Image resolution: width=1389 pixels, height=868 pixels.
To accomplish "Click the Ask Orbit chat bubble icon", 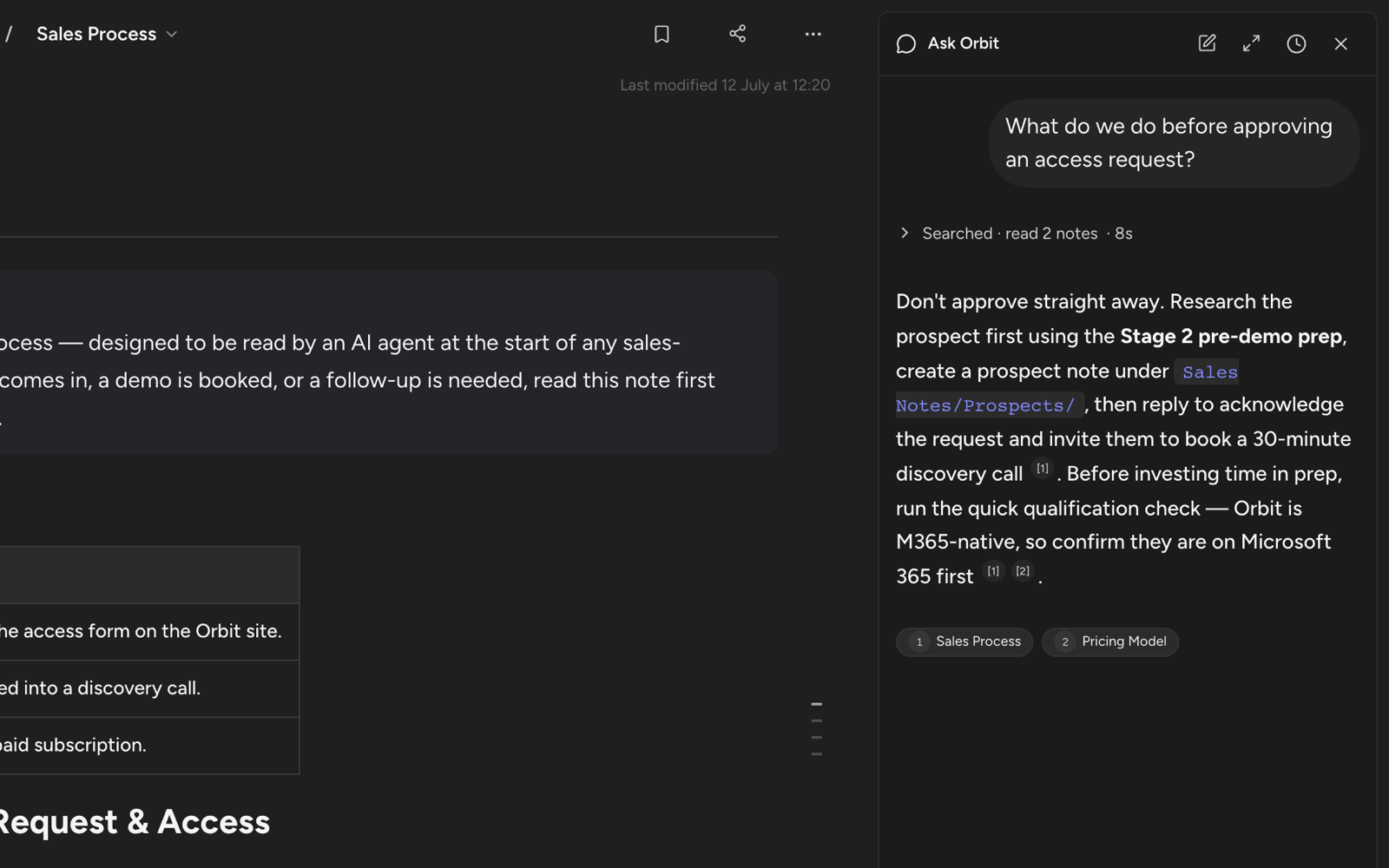I will (905, 43).
